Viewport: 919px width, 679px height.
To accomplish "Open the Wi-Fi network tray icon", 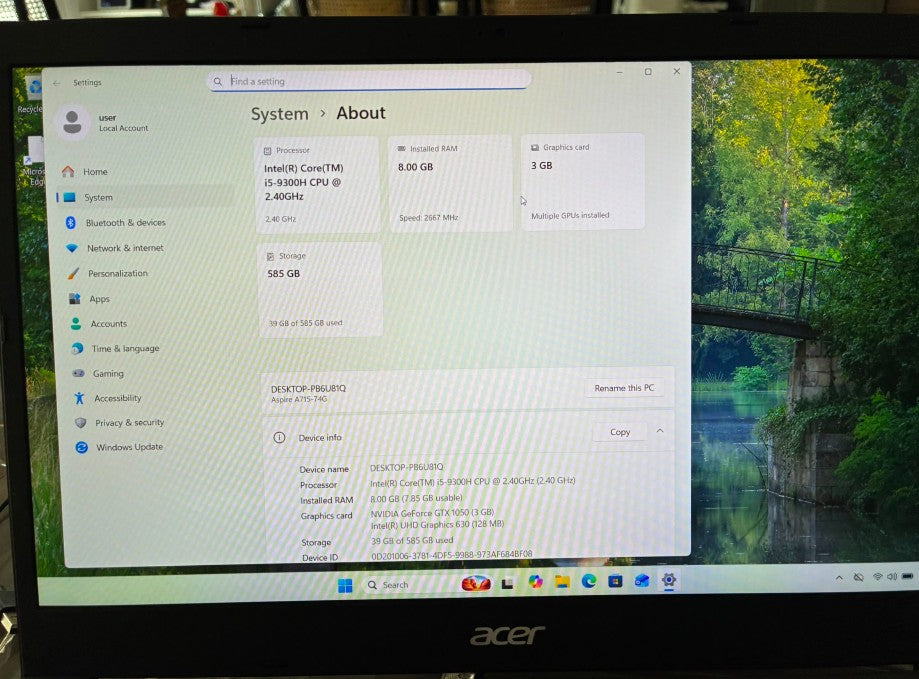I will coord(877,577).
